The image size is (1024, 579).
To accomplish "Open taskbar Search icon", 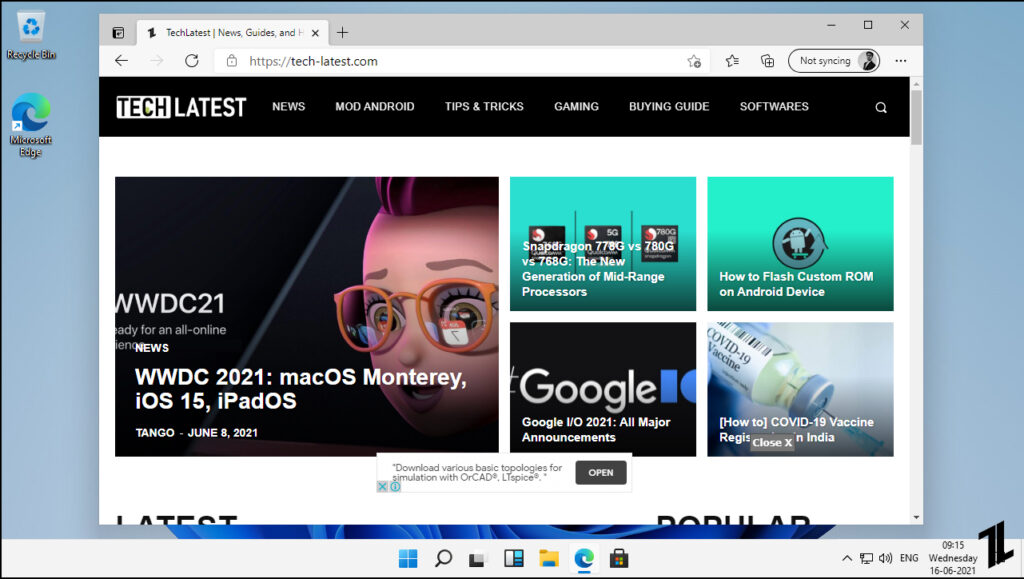I will tap(443, 558).
